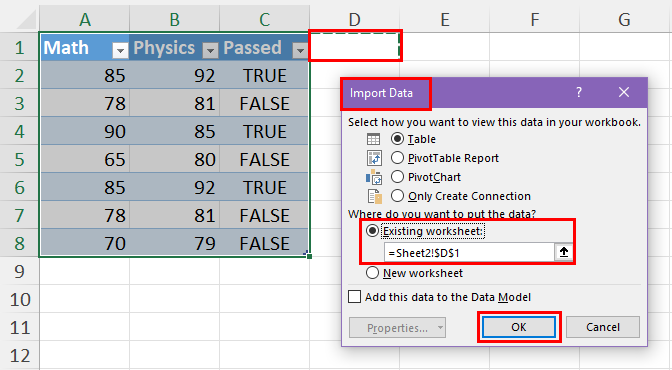Click Physics value 85 in row 4
The width and height of the screenshot is (672, 370).
click(x=174, y=131)
